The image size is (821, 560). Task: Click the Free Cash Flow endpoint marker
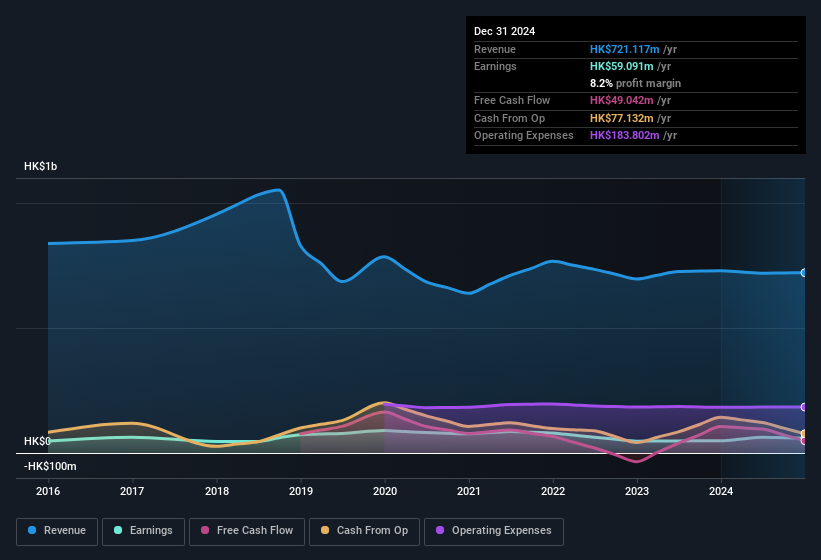pyautogui.click(x=804, y=441)
